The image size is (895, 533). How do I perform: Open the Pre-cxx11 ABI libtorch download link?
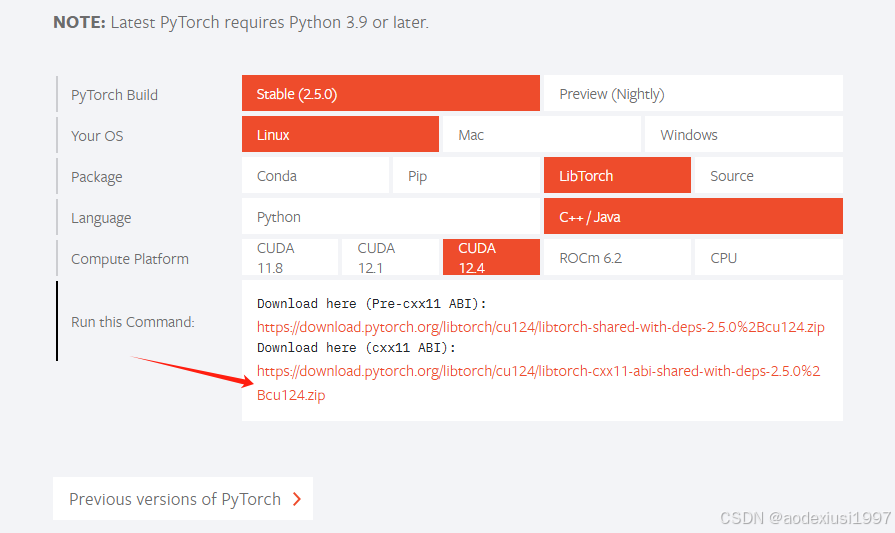coord(541,327)
